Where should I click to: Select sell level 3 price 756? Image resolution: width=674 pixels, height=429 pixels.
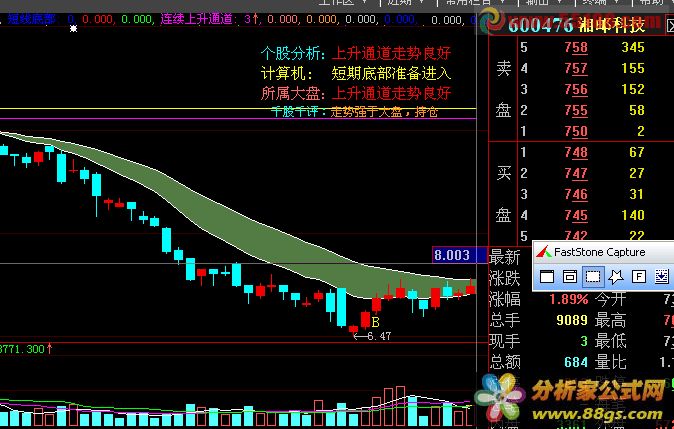(x=576, y=89)
